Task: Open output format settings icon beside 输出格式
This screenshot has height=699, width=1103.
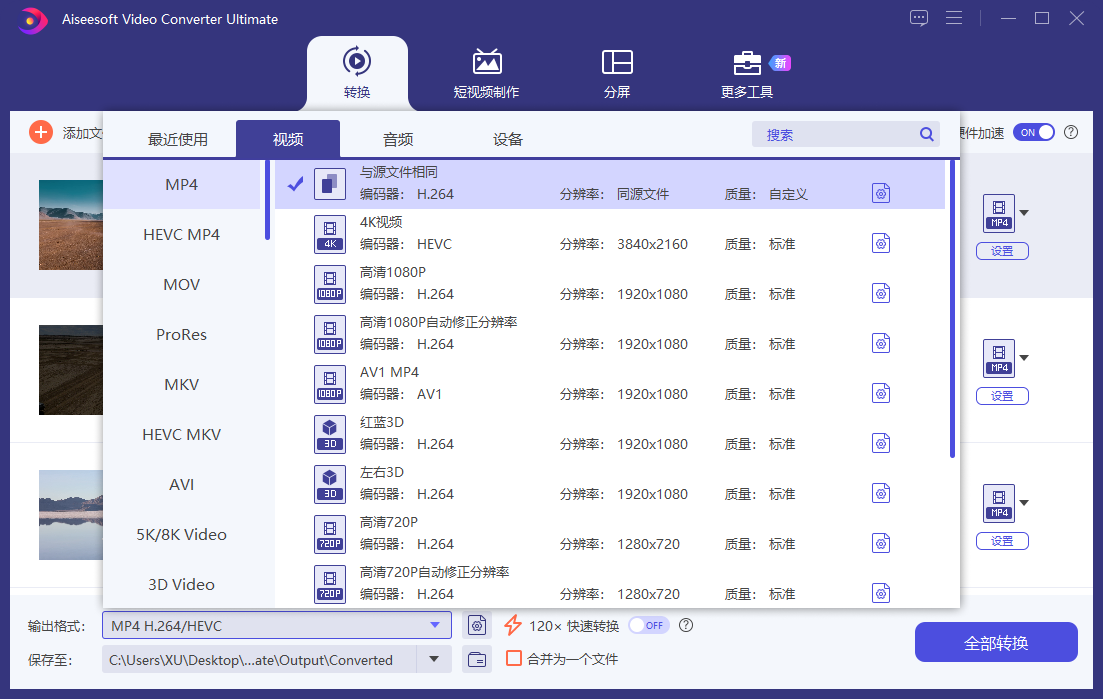Action: [x=478, y=626]
